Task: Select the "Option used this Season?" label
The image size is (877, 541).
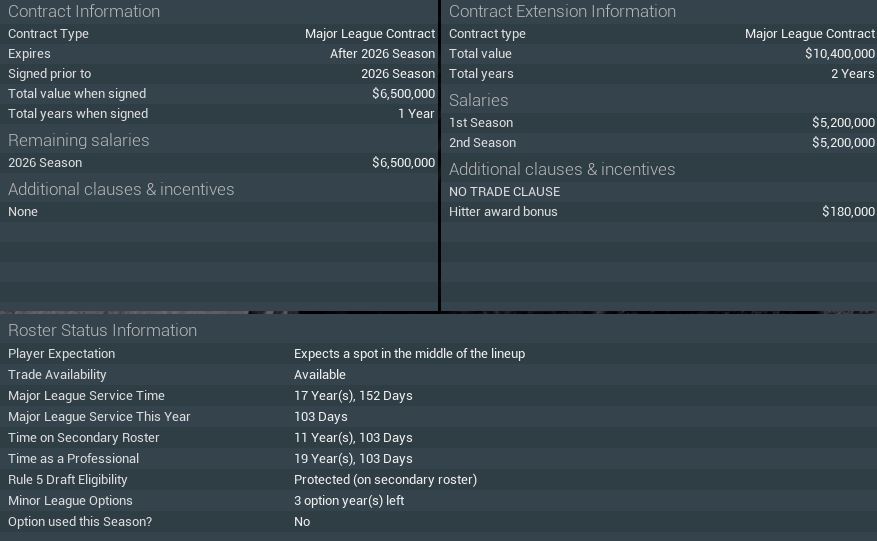Action: [x=80, y=522]
